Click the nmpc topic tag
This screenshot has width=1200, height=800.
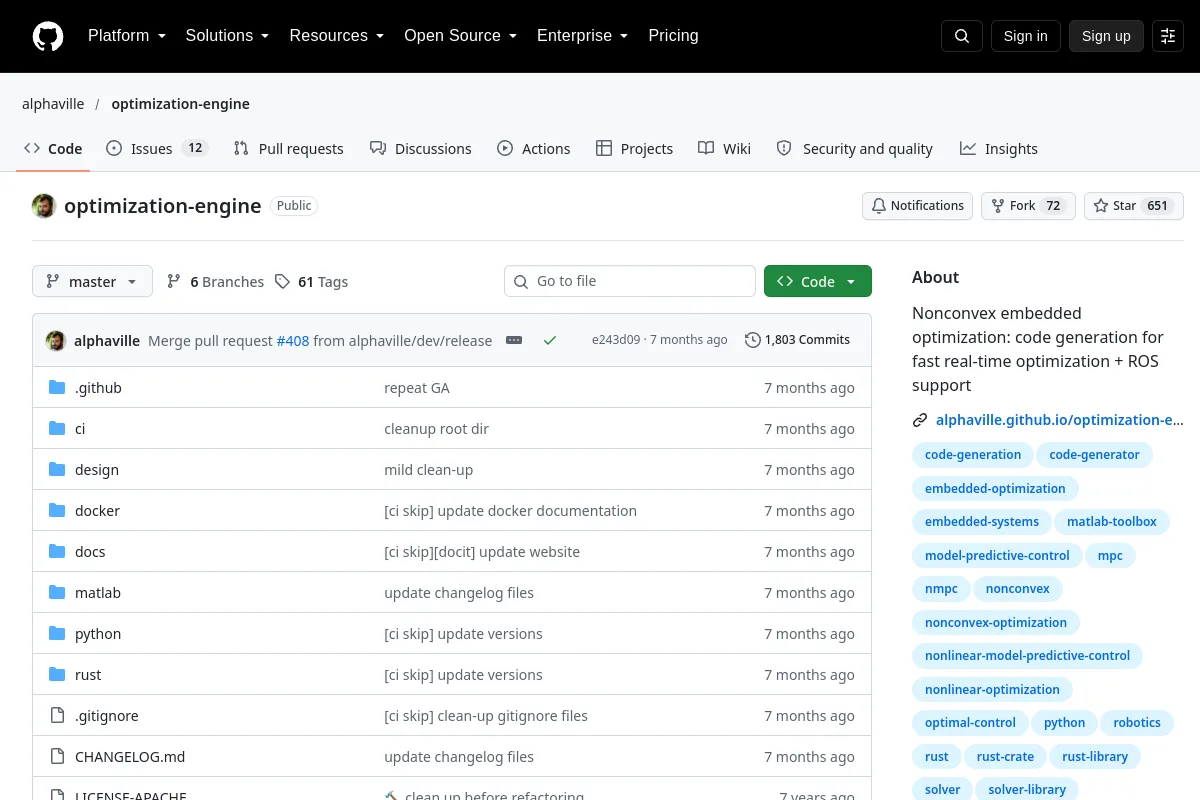point(941,589)
